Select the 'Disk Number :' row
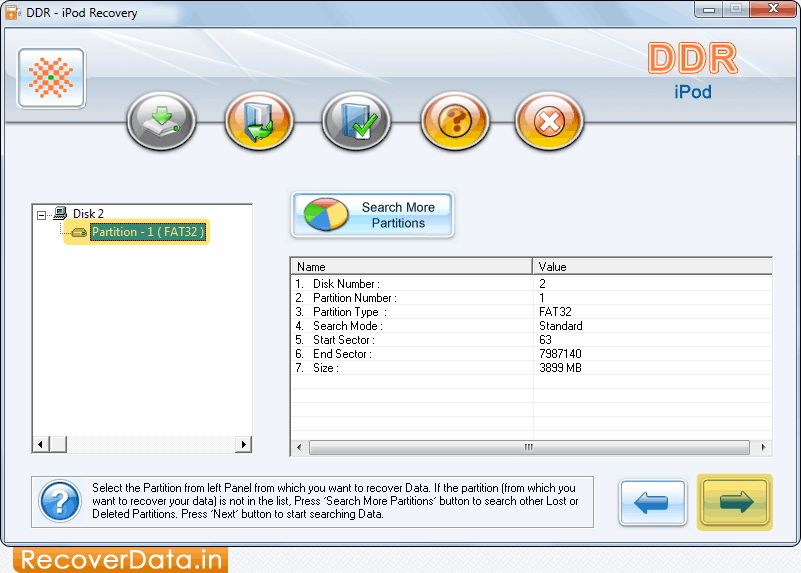The height and width of the screenshot is (573, 801). (x=531, y=284)
